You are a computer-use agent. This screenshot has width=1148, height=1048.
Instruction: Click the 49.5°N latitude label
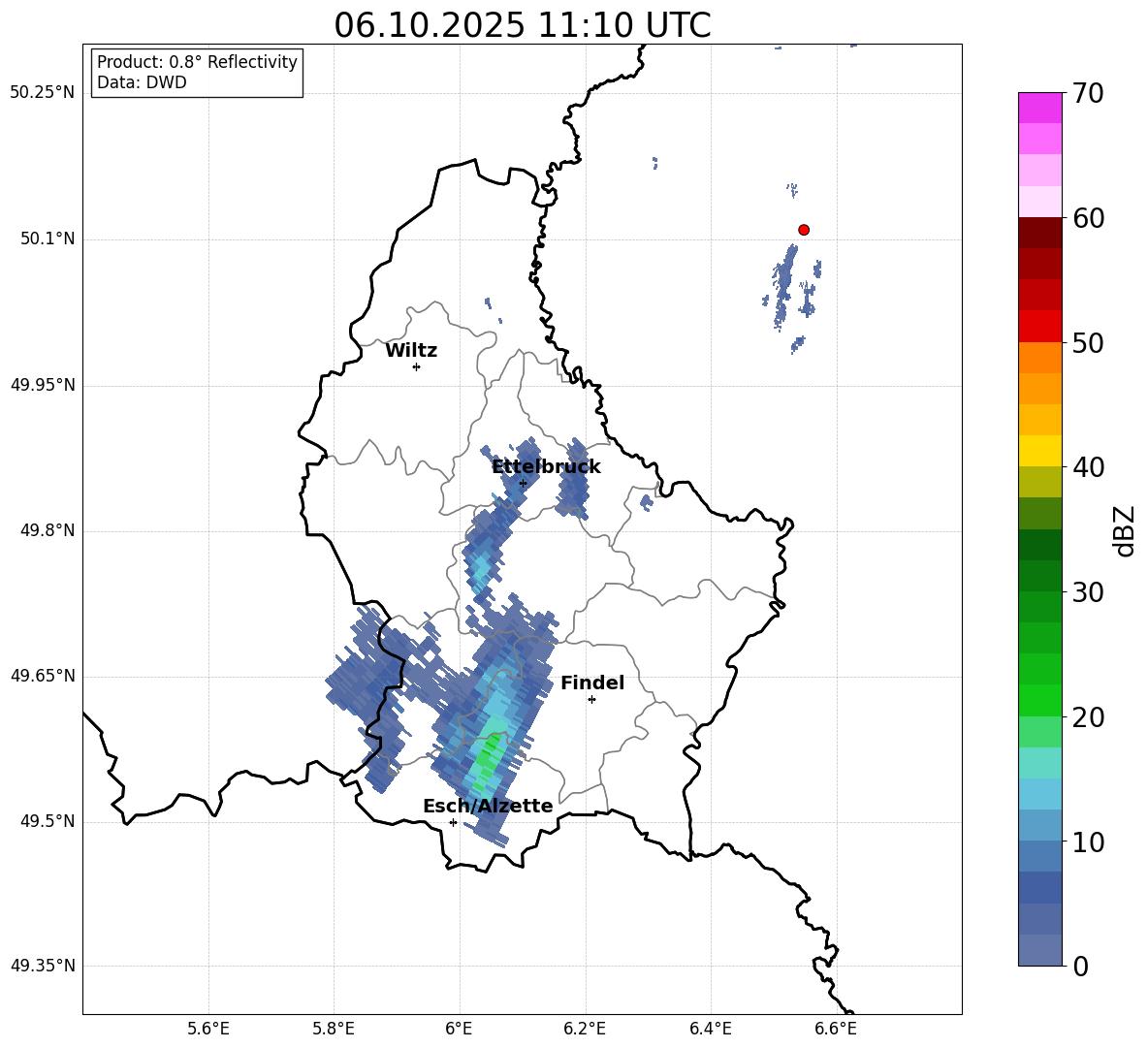[x=48, y=821]
